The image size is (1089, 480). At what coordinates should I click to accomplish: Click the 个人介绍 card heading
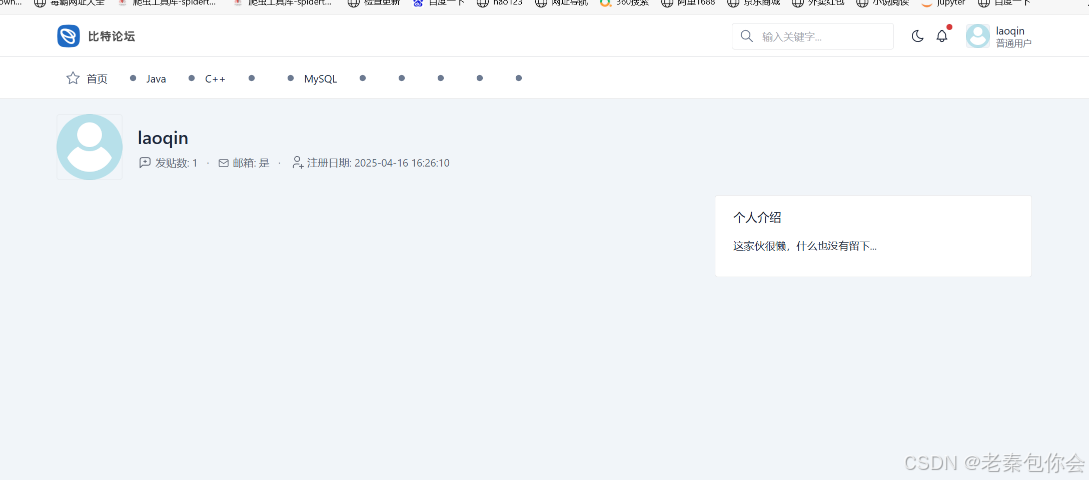point(757,217)
